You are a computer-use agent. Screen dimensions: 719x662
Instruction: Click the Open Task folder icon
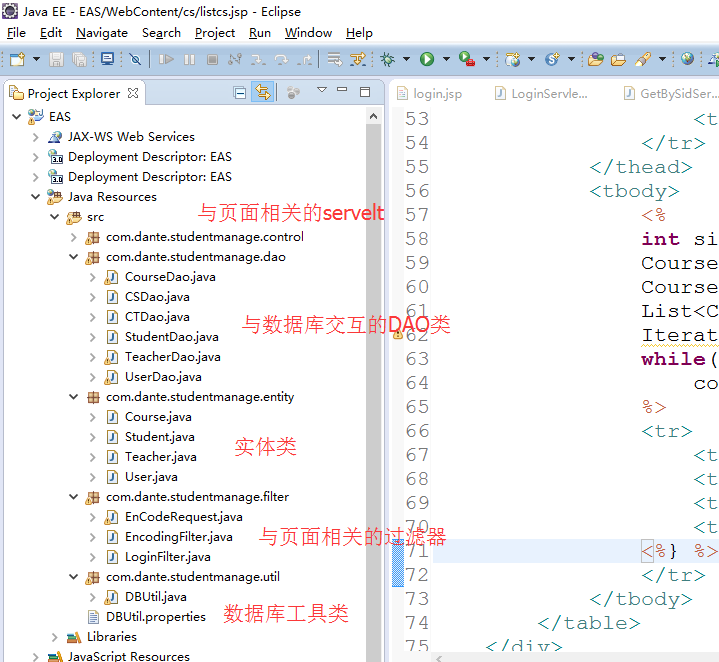tap(618, 59)
